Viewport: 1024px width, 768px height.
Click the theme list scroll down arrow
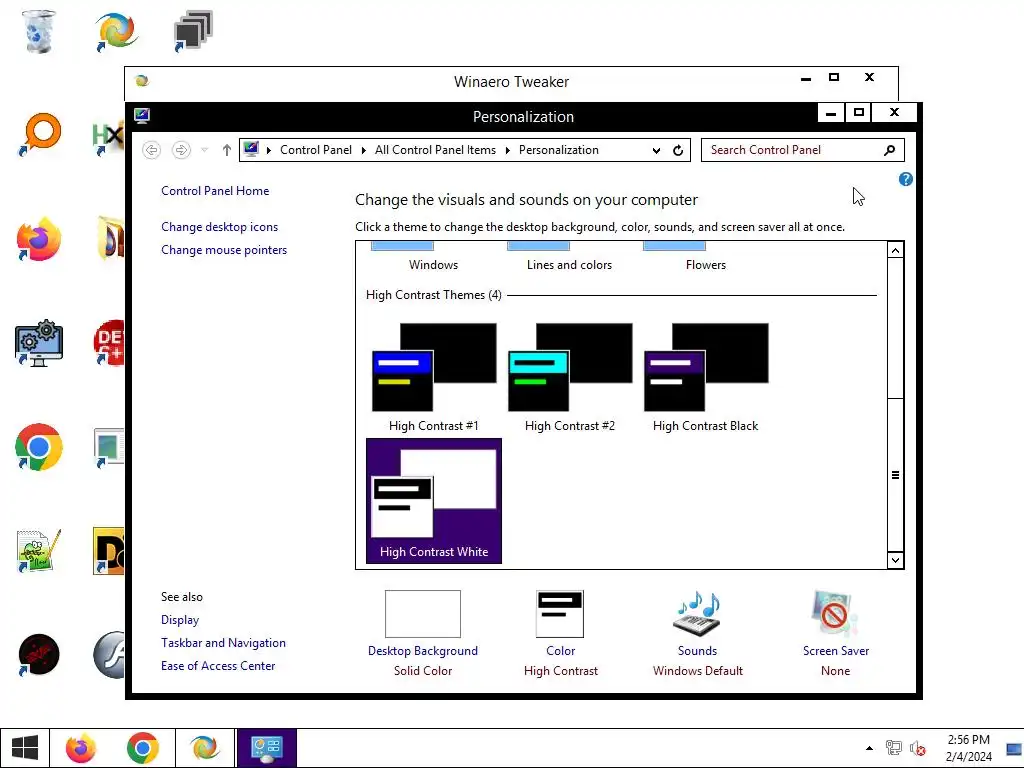[x=895, y=560]
